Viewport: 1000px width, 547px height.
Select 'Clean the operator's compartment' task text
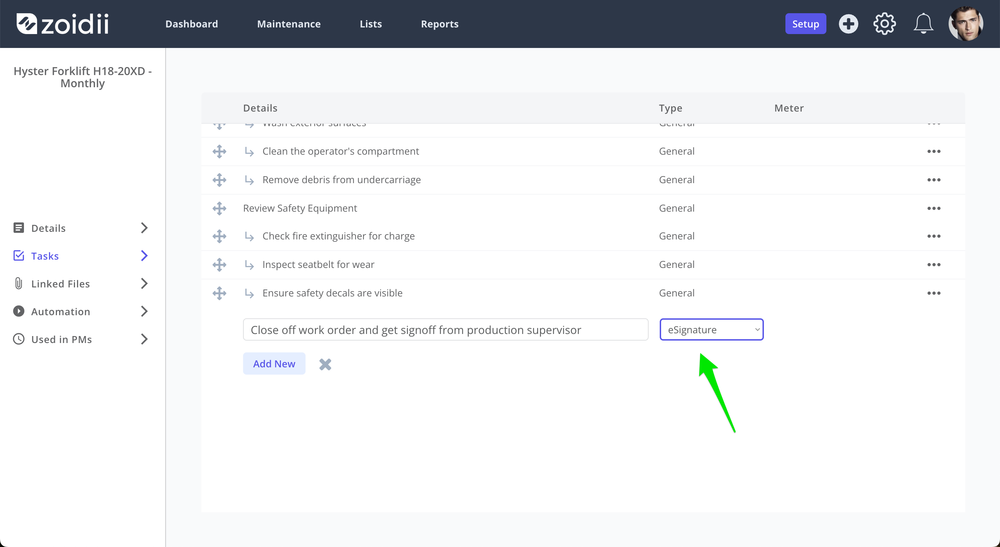tap(341, 151)
